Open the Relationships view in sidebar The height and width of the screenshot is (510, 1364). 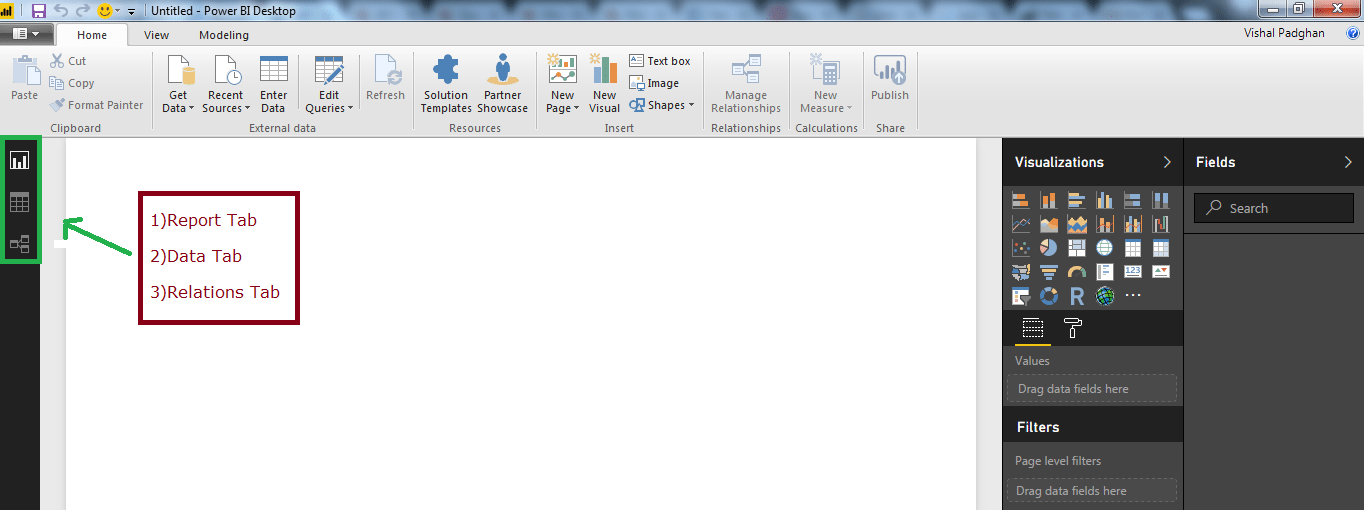pos(19,244)
